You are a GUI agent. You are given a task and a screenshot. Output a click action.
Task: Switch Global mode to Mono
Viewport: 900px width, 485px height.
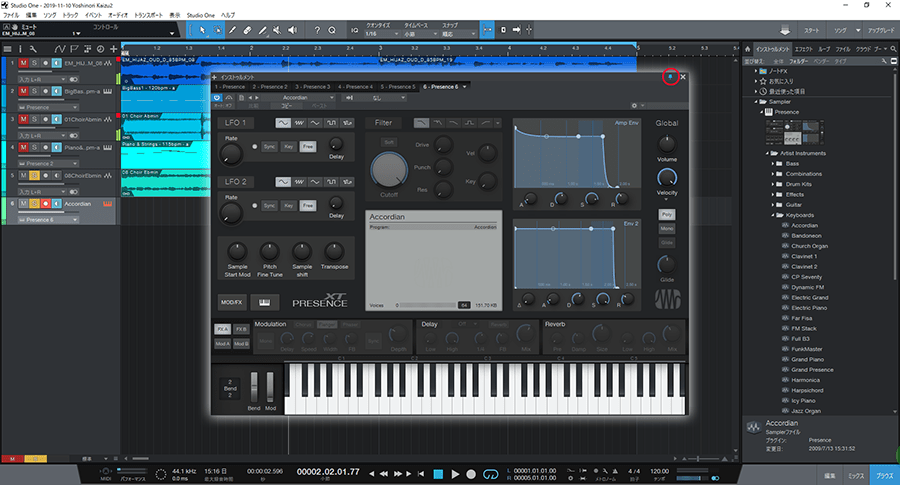click(x=666, y=228)
